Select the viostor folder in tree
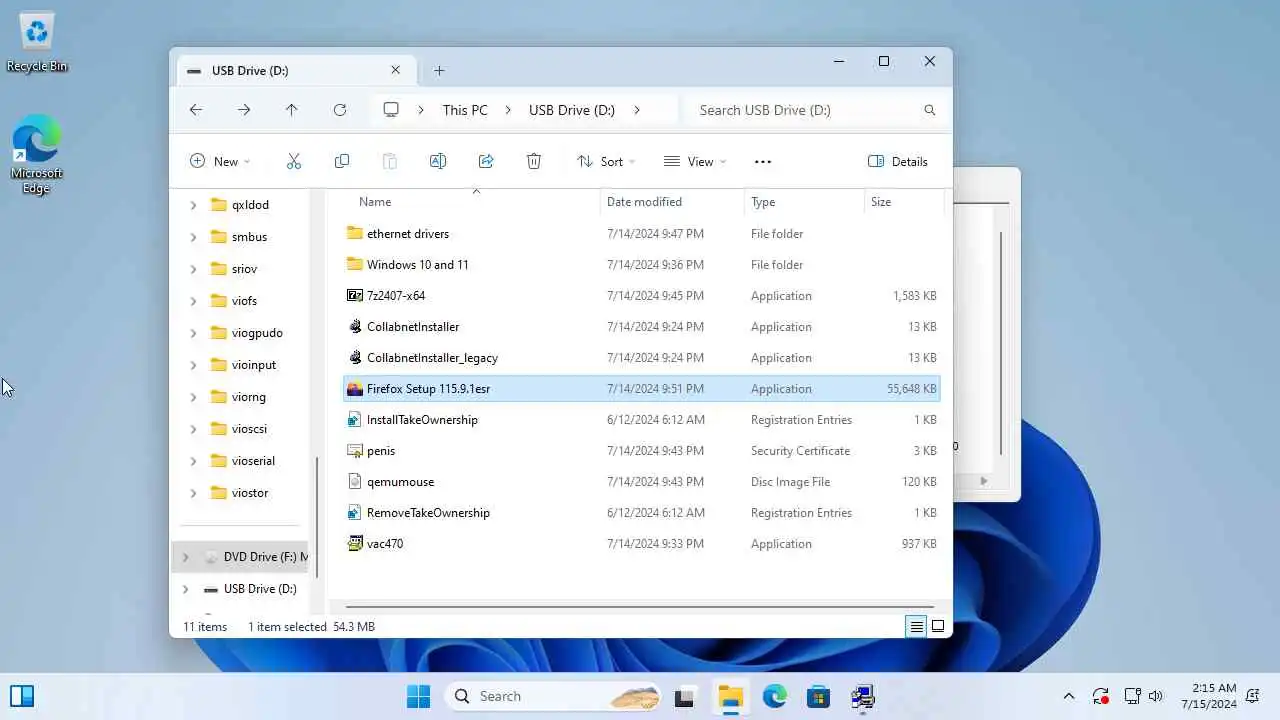Viewport: 1280px width, 720px height. 240,493
